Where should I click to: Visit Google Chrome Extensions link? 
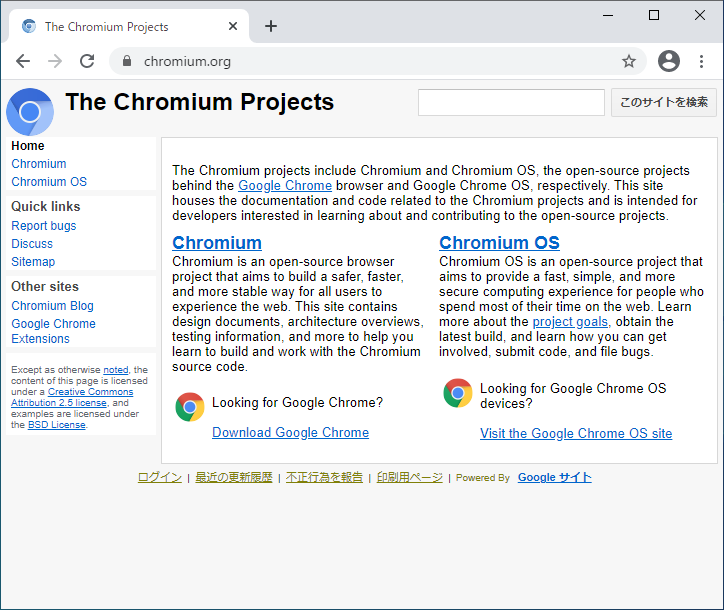point(53,331)
